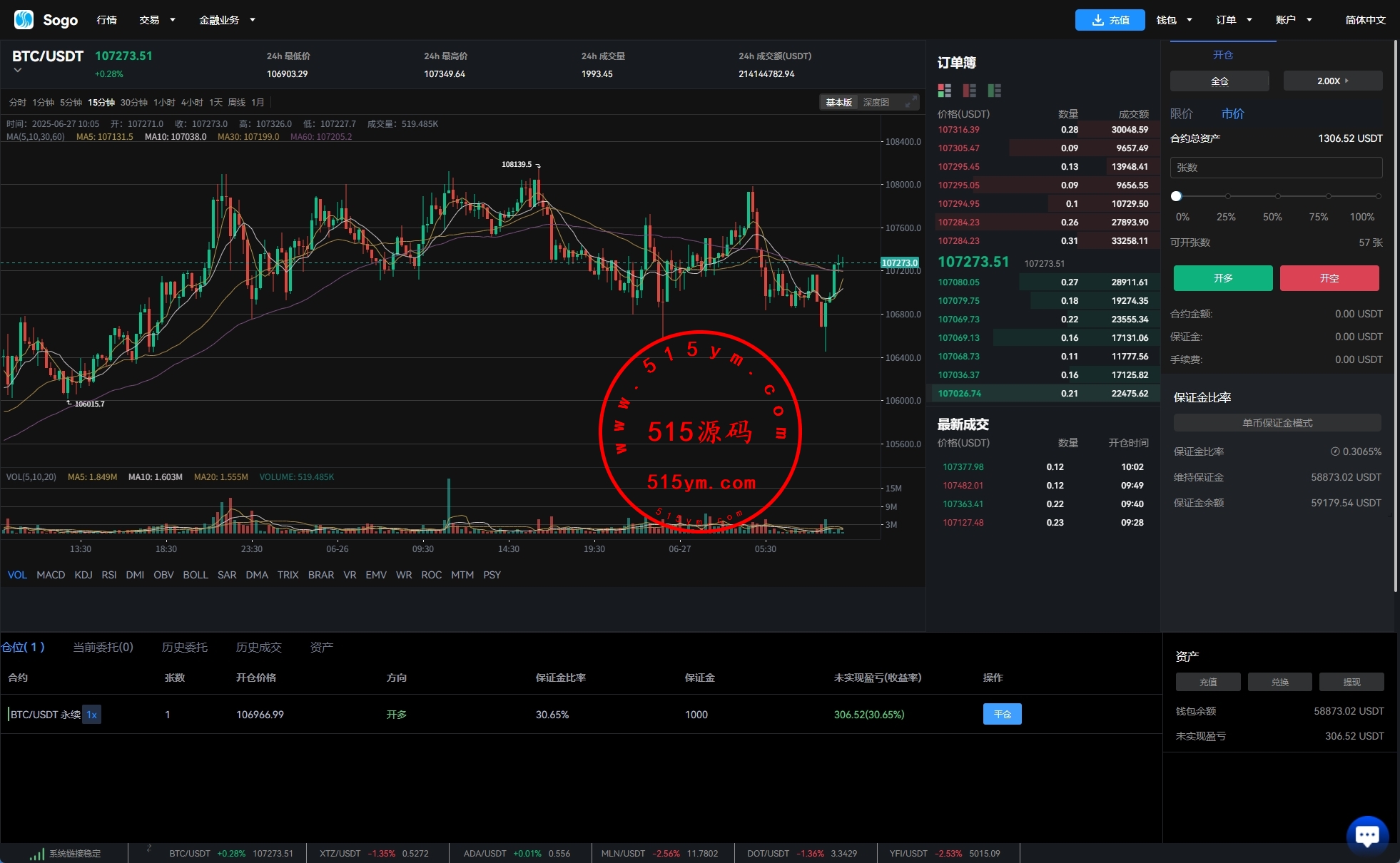Switch to the 历史委托 tab

click(184, 647)
